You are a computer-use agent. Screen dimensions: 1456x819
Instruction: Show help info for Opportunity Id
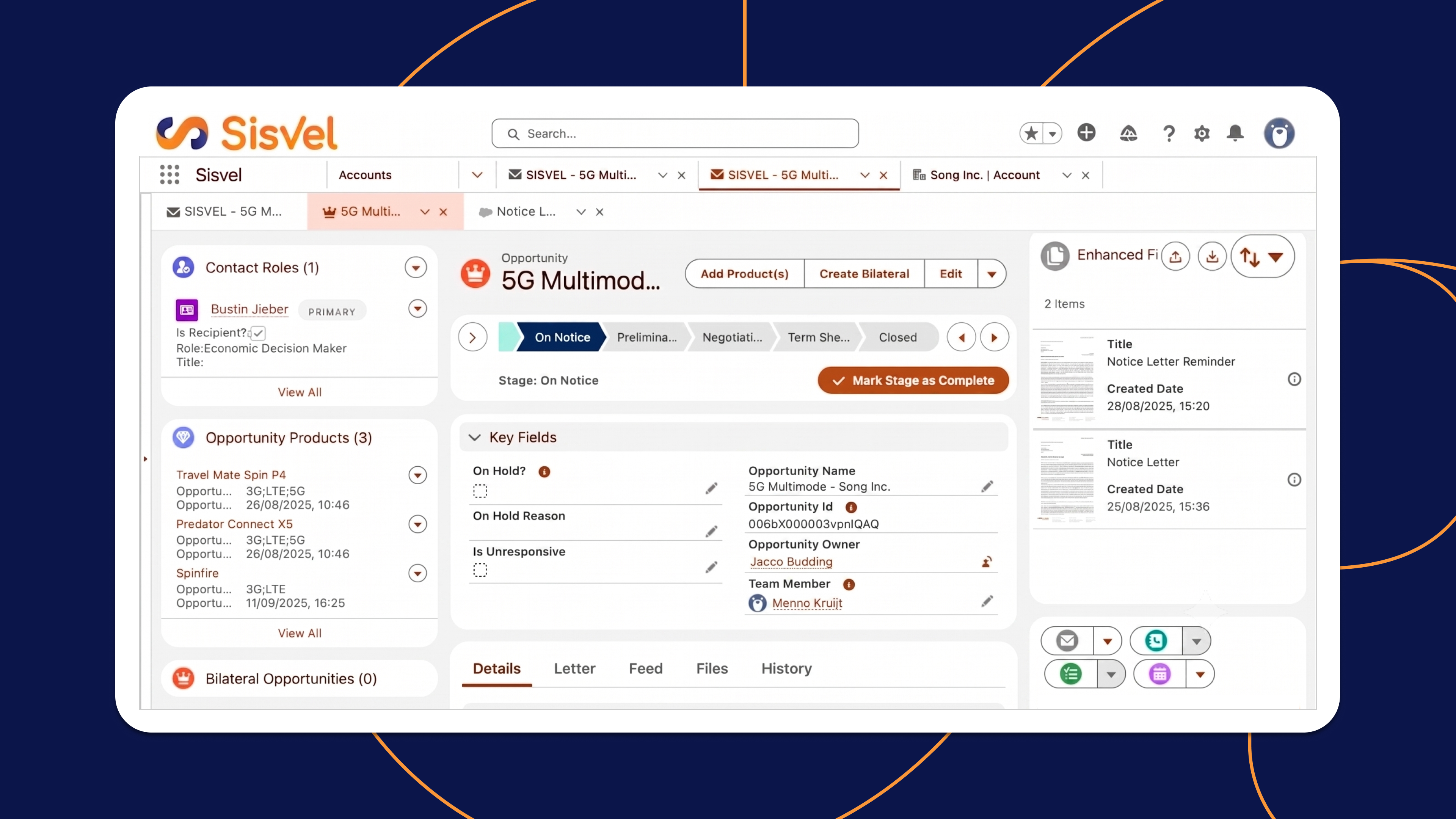[x=851, y=507]
